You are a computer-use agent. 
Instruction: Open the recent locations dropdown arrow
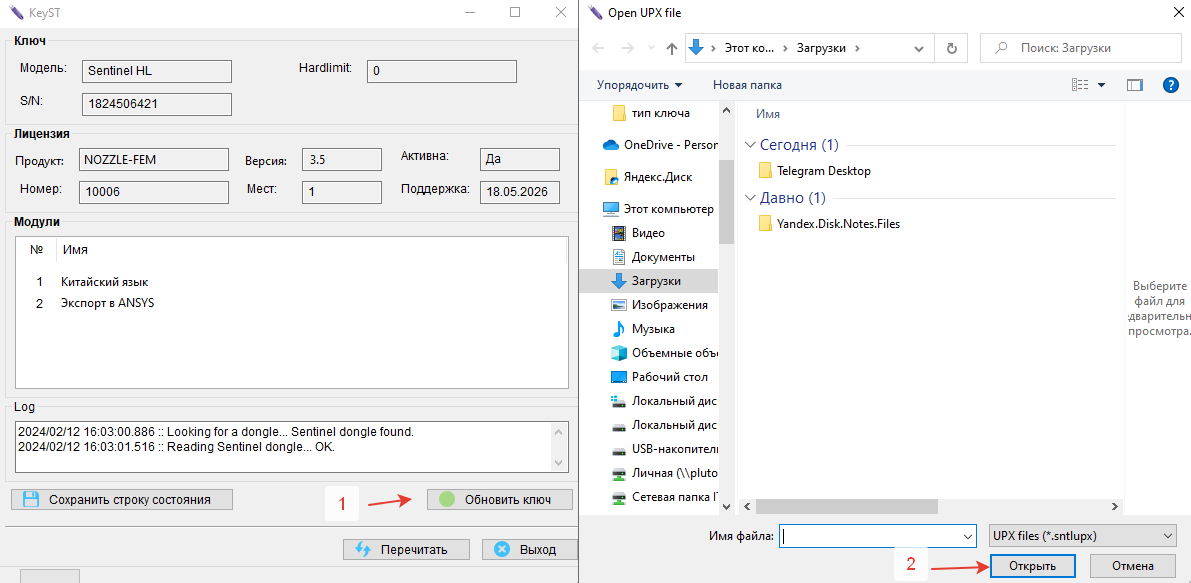(650, 48)
